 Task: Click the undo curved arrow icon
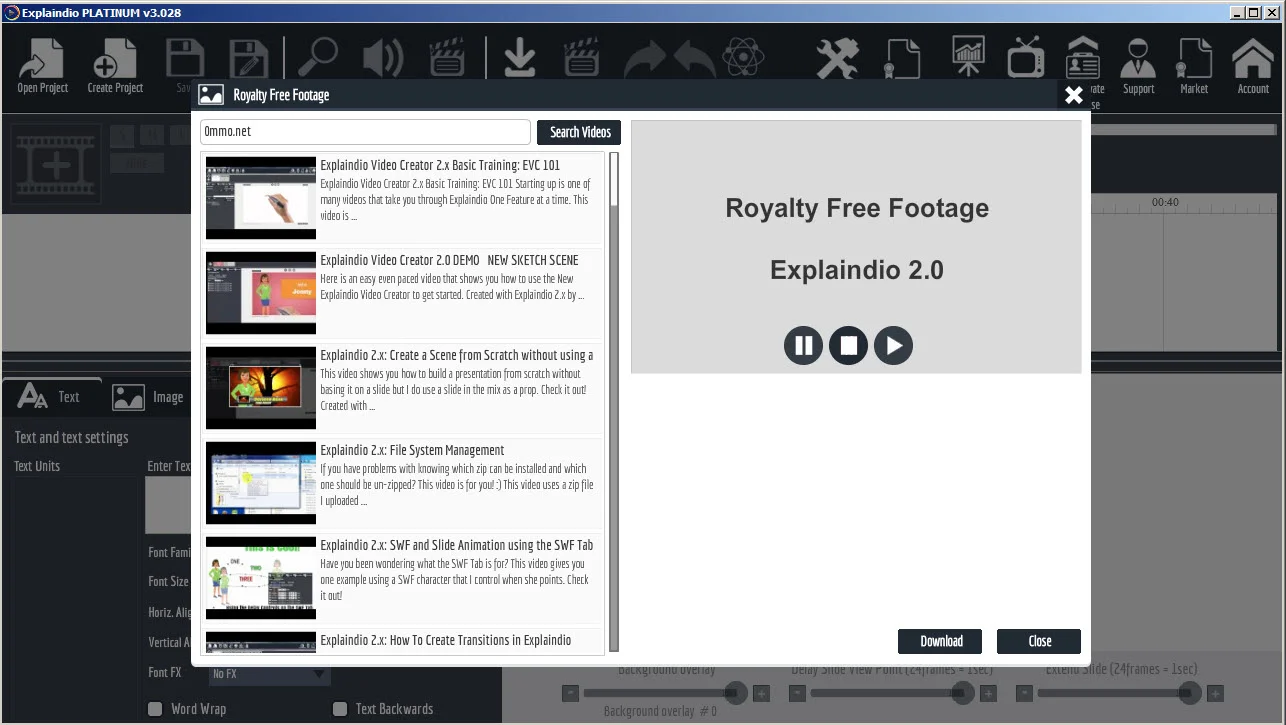point(694,60)
